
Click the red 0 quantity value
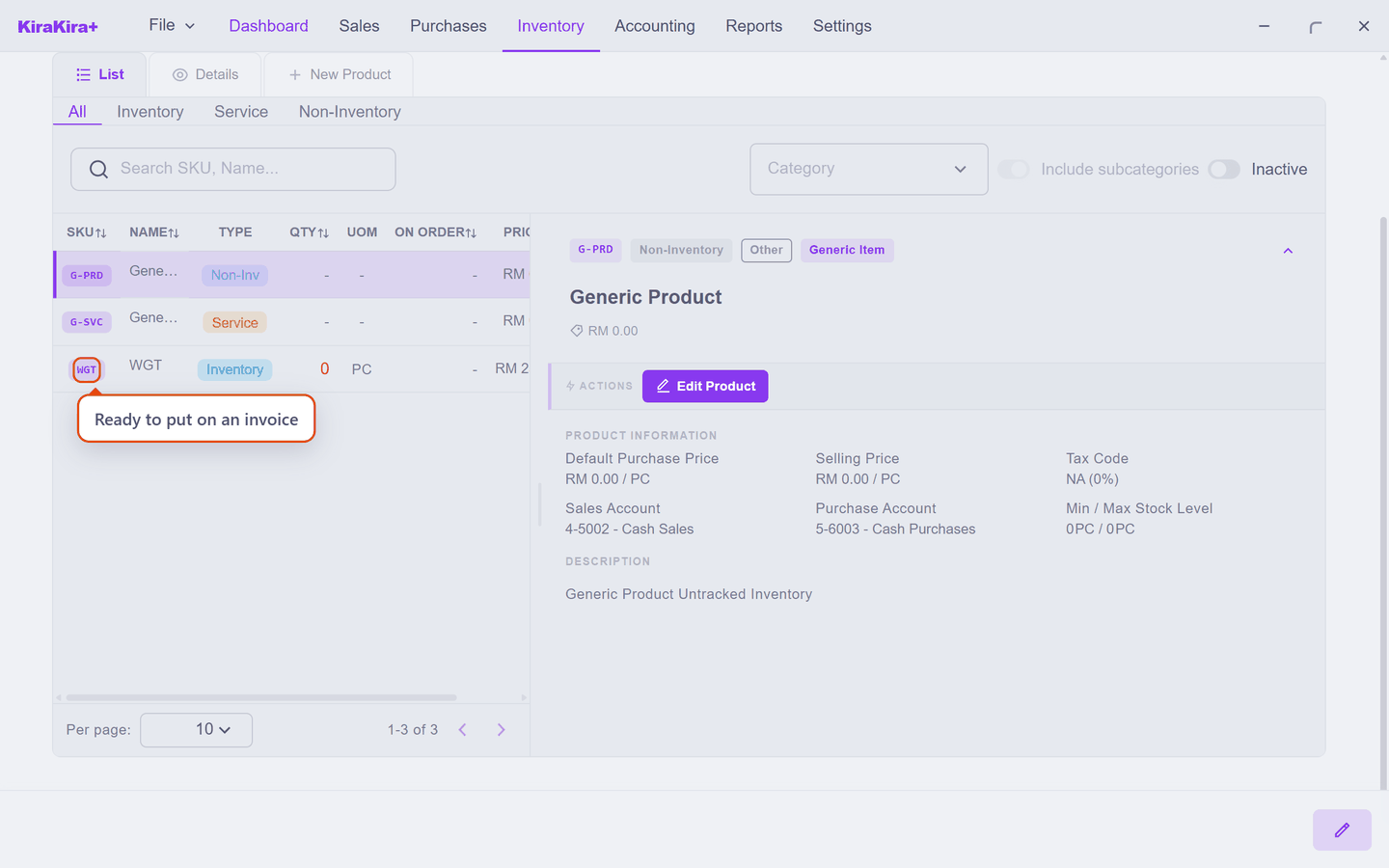pyautogui.click(x=325, y=369)
